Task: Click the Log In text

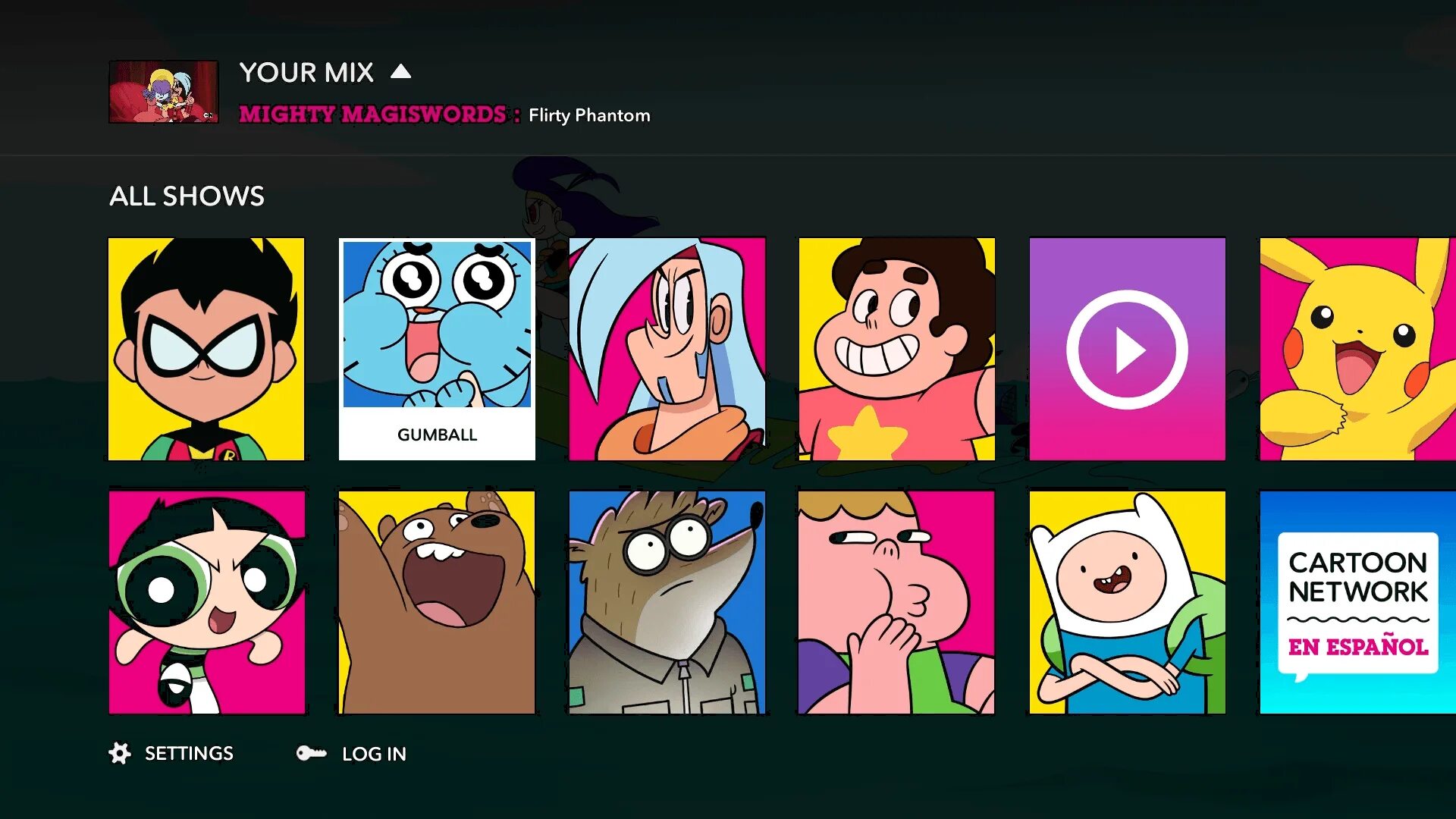Action: [374, 754]
